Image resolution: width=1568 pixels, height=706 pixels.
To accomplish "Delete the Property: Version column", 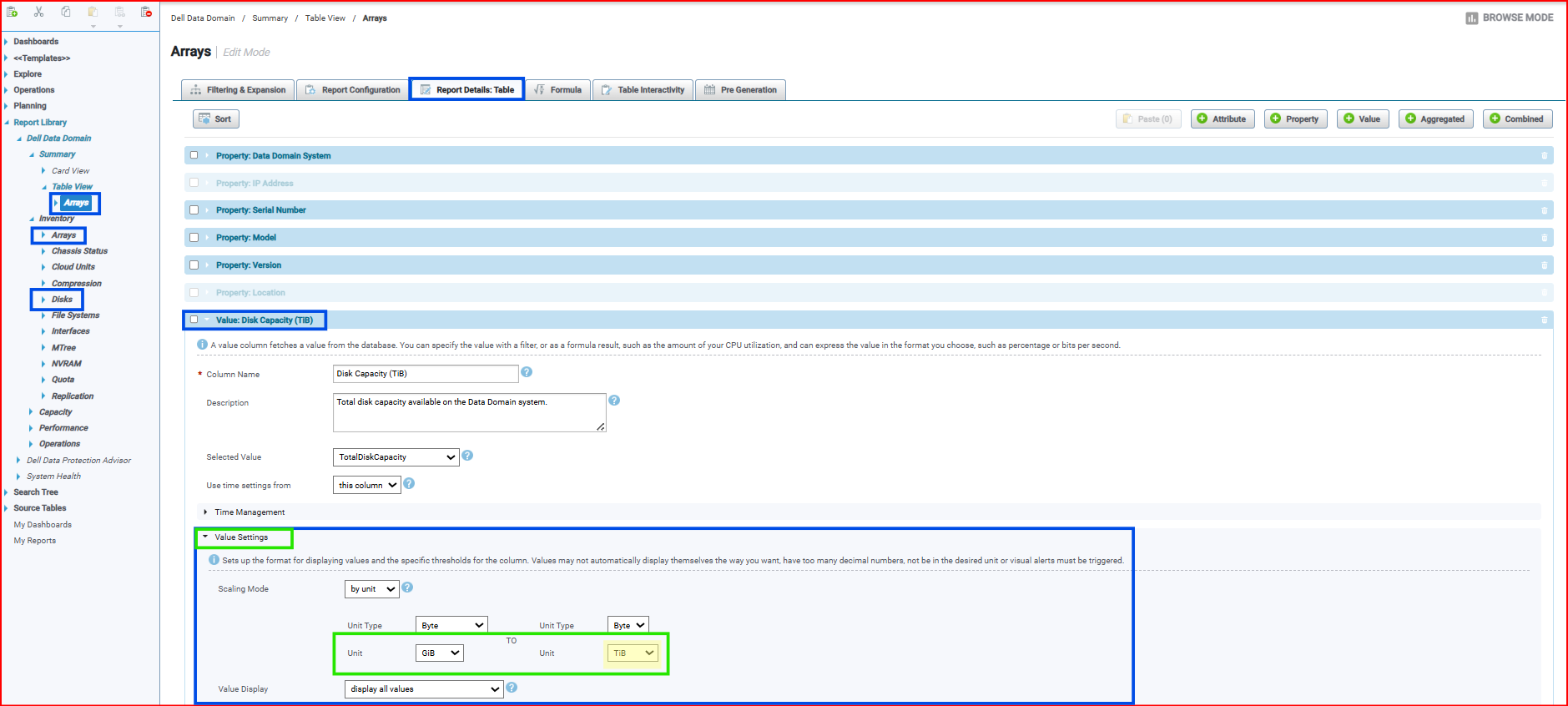I will tap(1544, 266).
